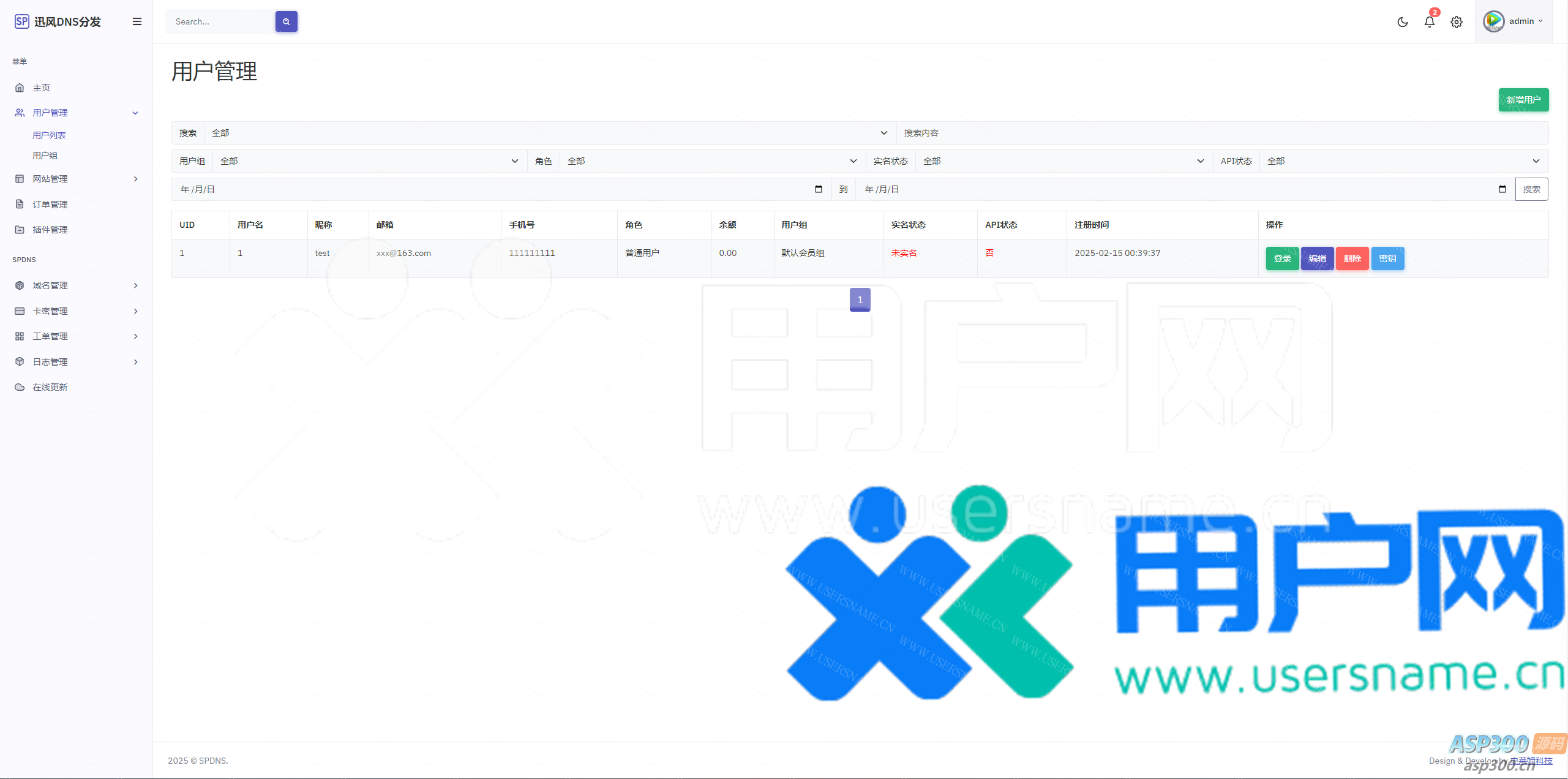Open the 用户组 filter dropdown
The image size is (1568, 779).
pos(369,161)
